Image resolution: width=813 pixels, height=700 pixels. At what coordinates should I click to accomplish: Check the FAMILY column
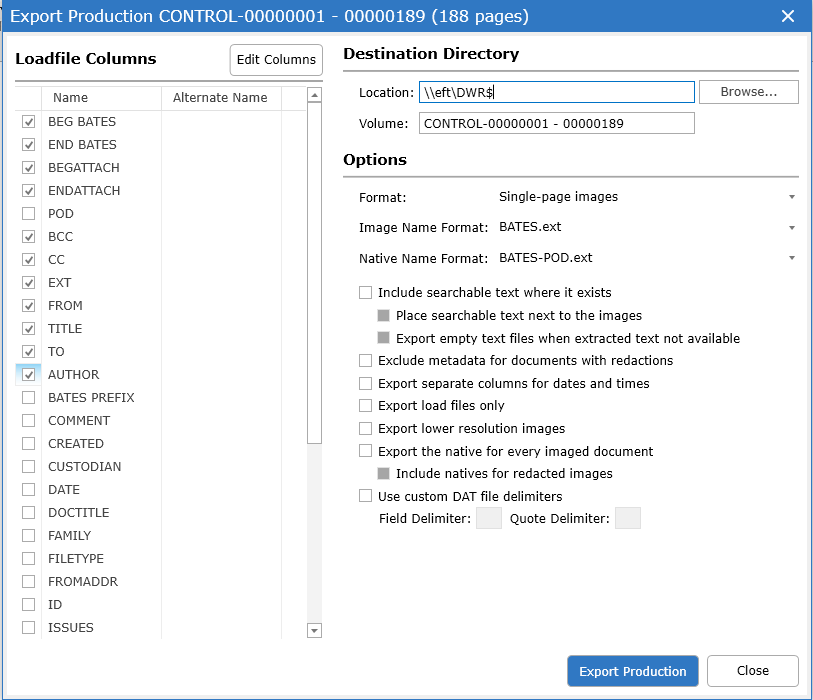[29, 536]
